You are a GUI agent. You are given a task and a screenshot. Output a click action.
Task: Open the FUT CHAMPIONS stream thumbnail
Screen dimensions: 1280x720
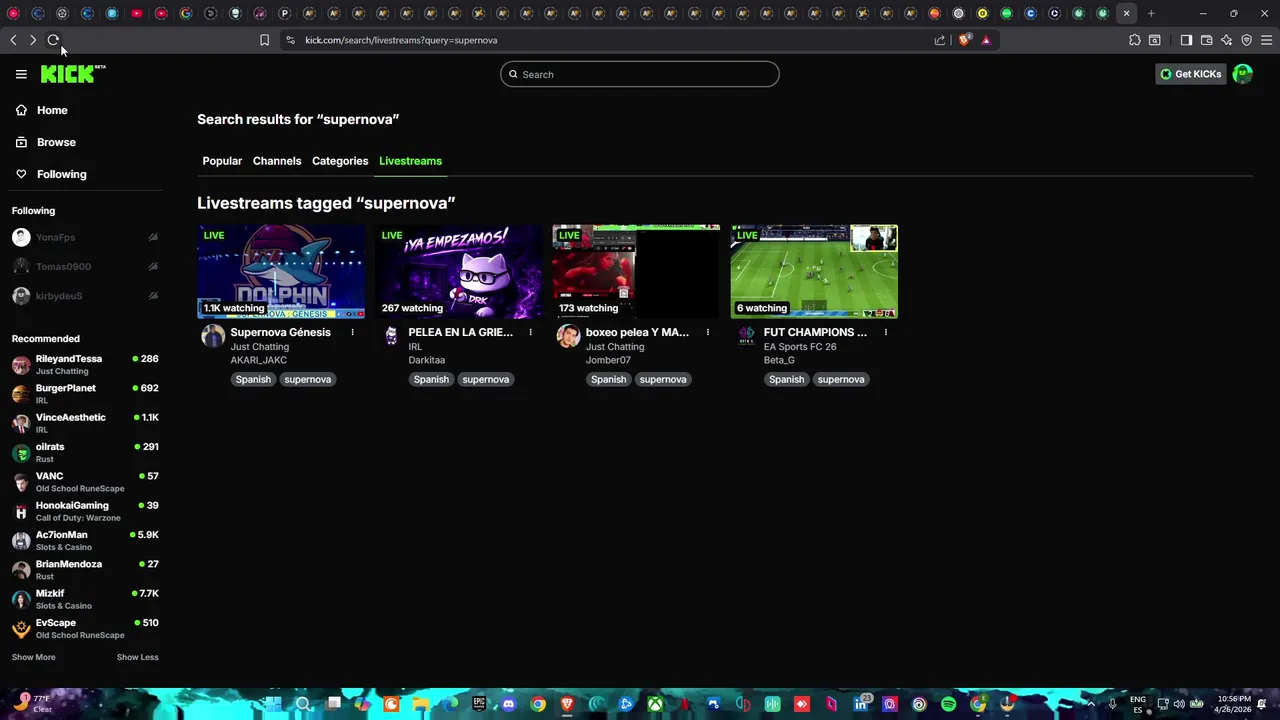(x=814, y=272)
